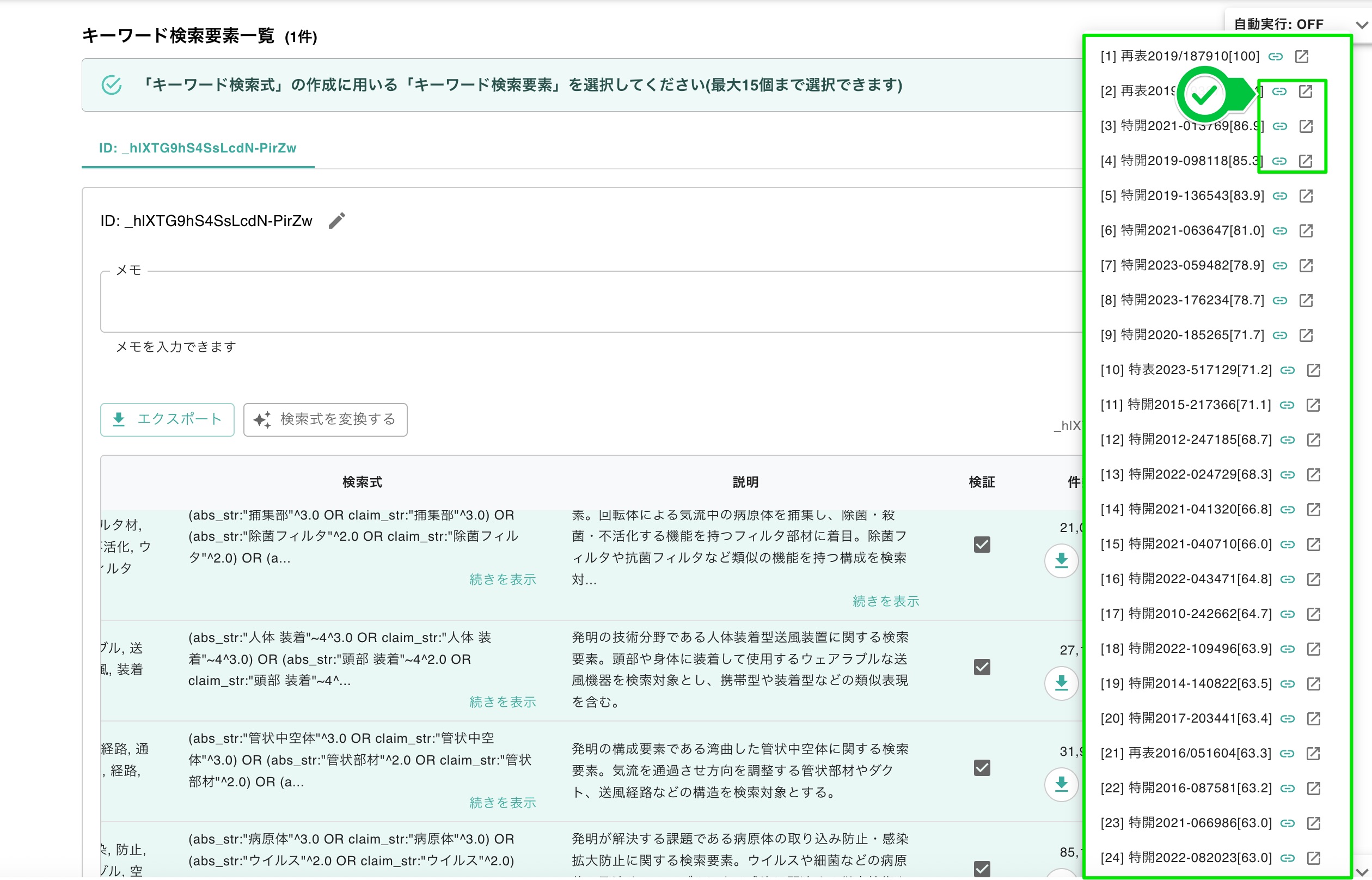Open 特開2019-098118 externally
Viewport: 1372px width, 880px height.
[x=1306, y=161]
